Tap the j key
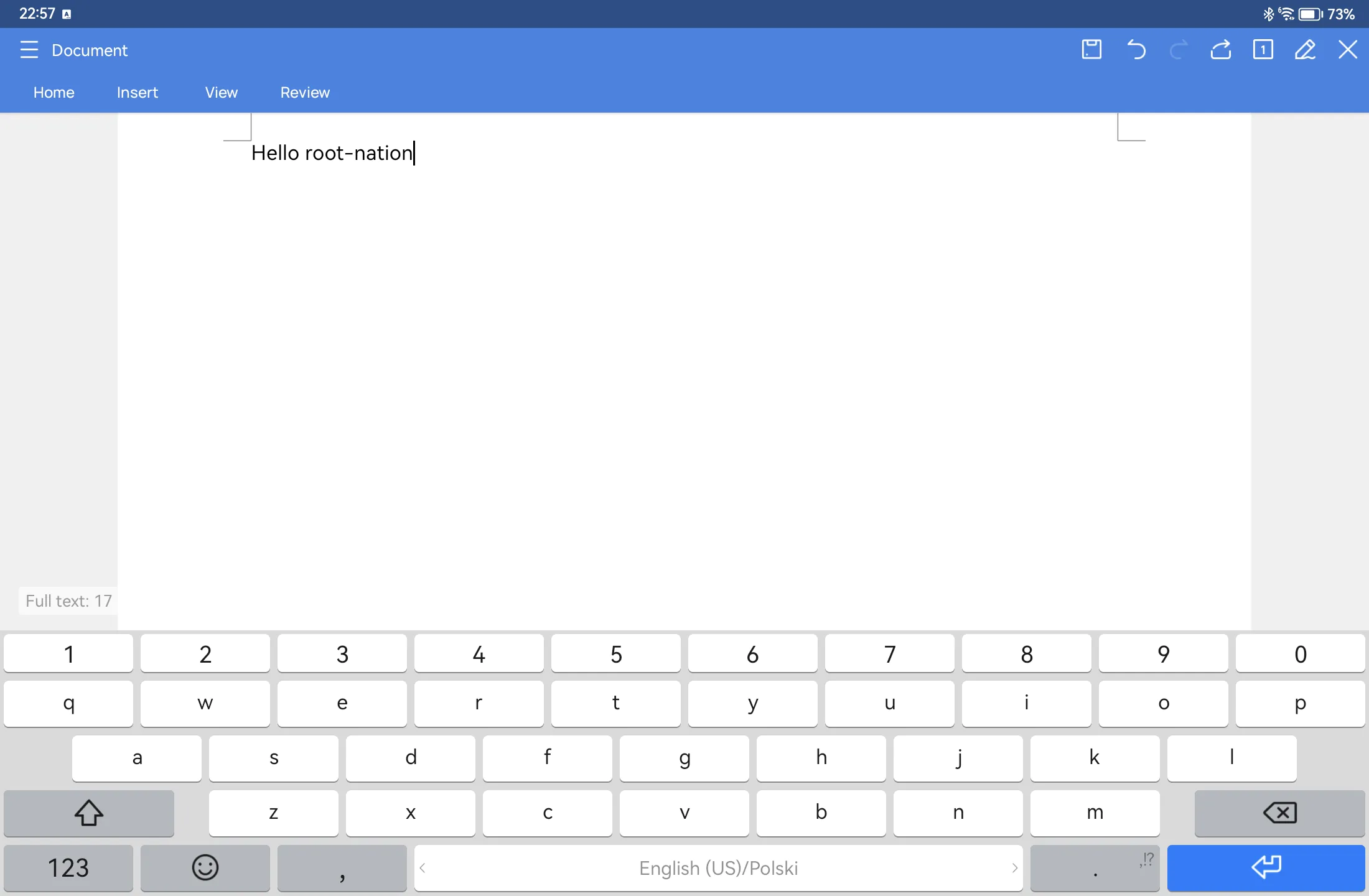Screen dimensions: 1369x896 coord(958,758)
